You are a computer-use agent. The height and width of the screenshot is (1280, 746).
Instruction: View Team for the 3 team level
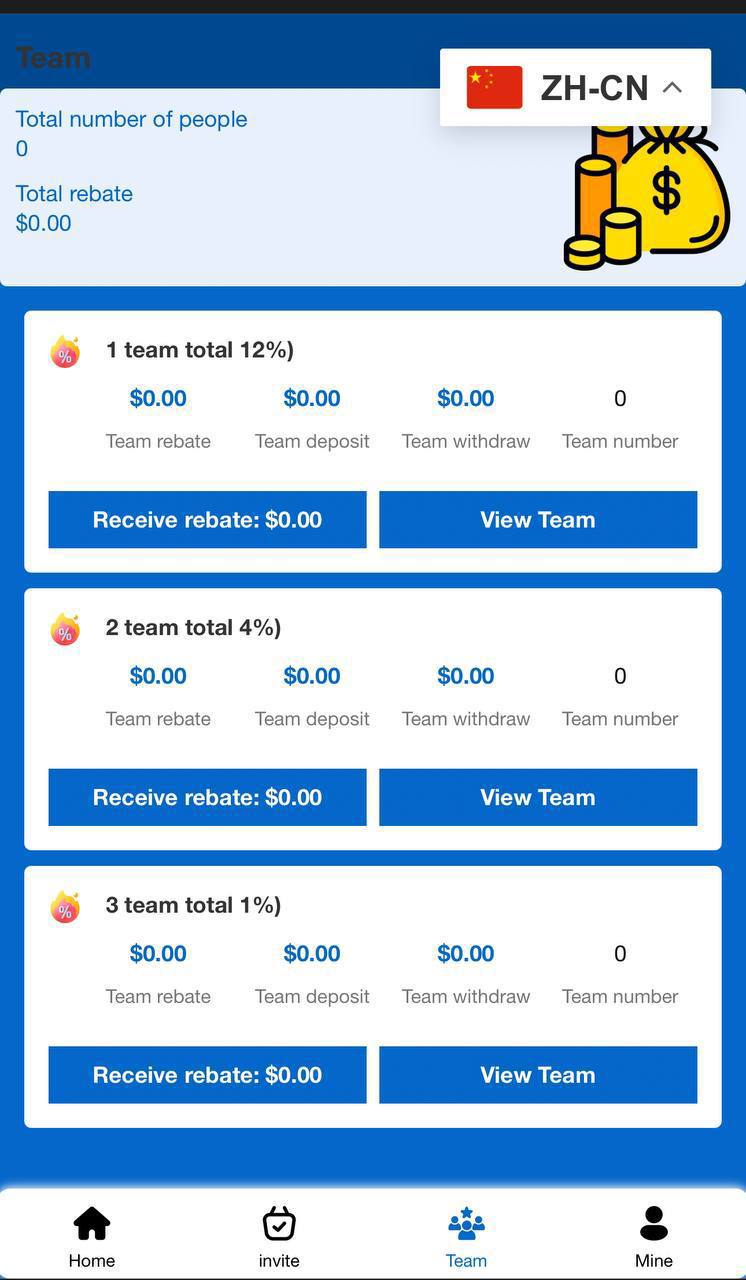coord(538,1076)
